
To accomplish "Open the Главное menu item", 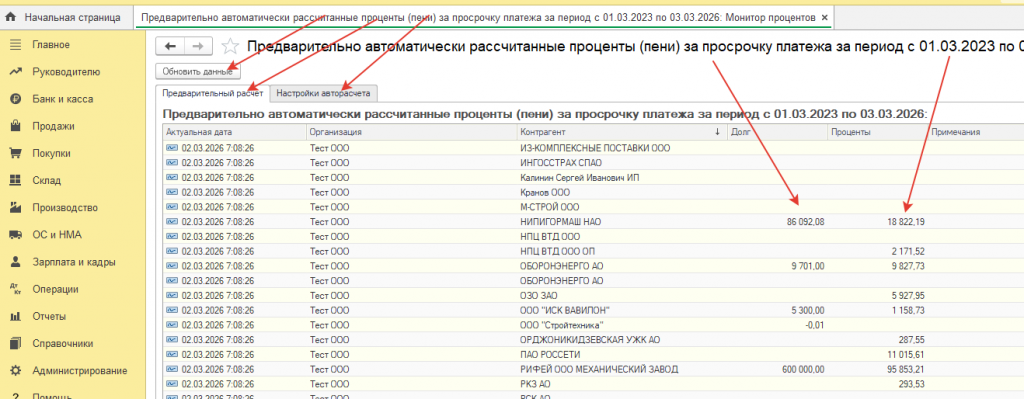I will coord(51,45).
